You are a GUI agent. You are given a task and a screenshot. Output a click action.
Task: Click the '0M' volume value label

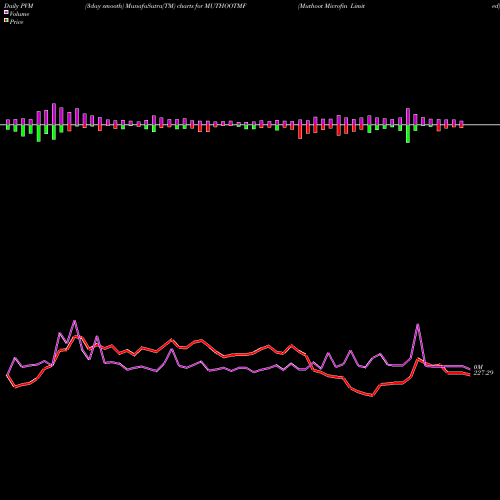coord(478,367)
